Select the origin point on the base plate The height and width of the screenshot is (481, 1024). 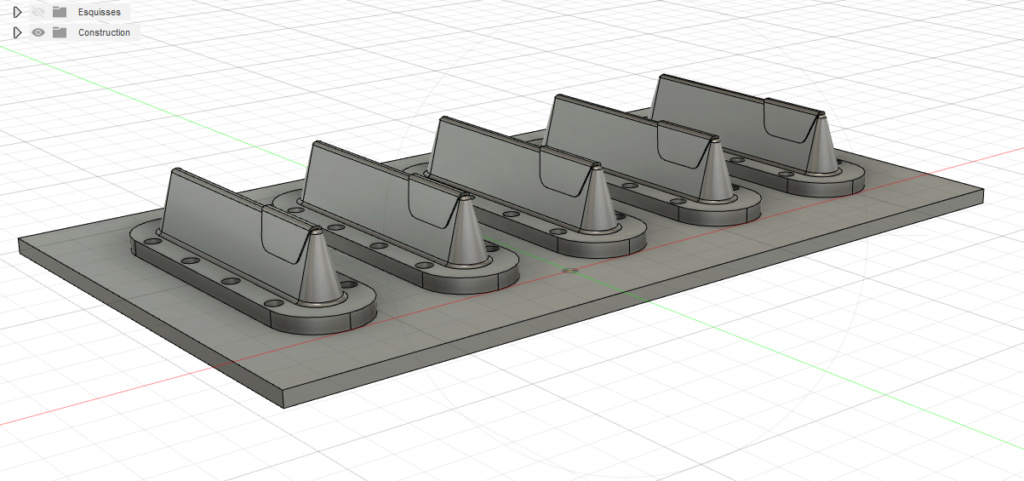(x=571, y=269)
